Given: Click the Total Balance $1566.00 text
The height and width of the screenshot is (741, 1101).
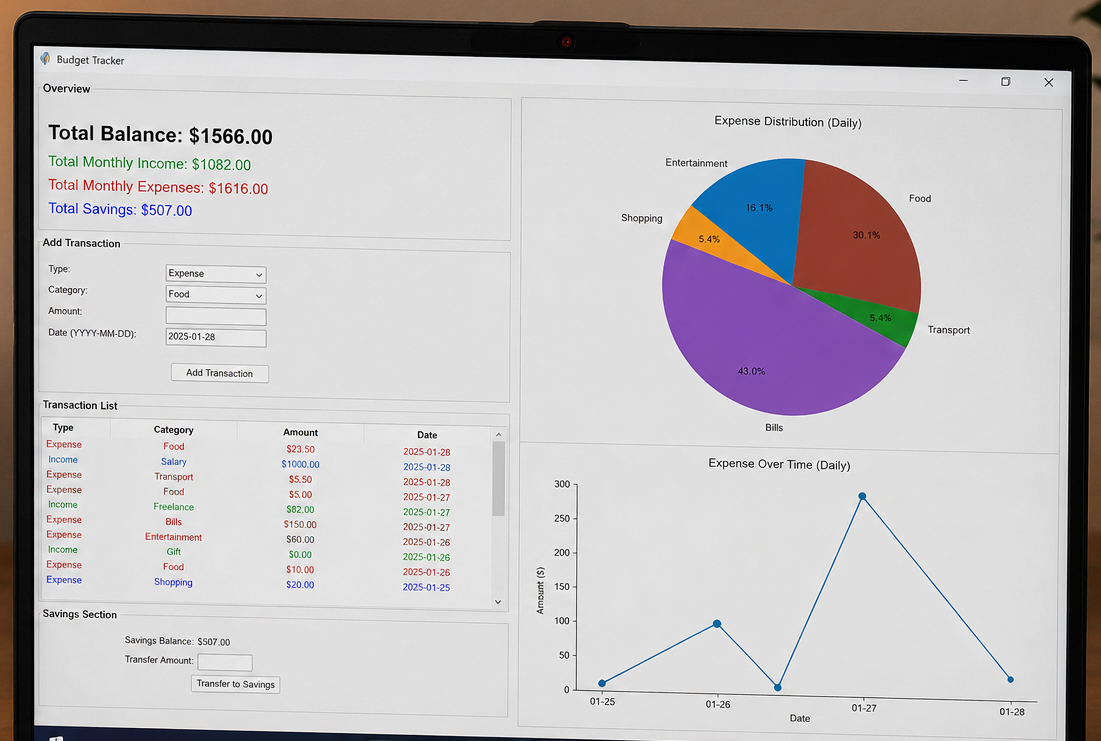Looking at the screenshot, I should tap(160, 135).
